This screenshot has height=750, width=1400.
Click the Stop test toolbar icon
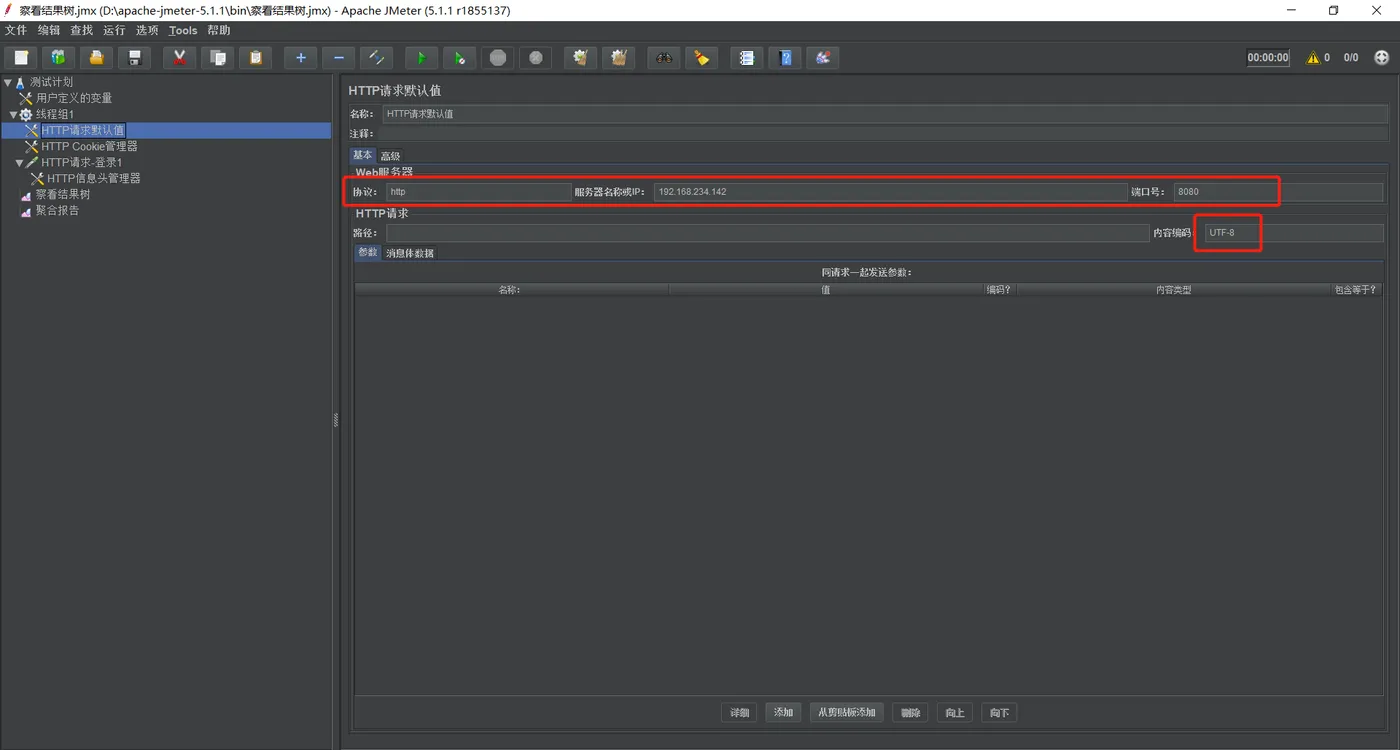(497, 57)
